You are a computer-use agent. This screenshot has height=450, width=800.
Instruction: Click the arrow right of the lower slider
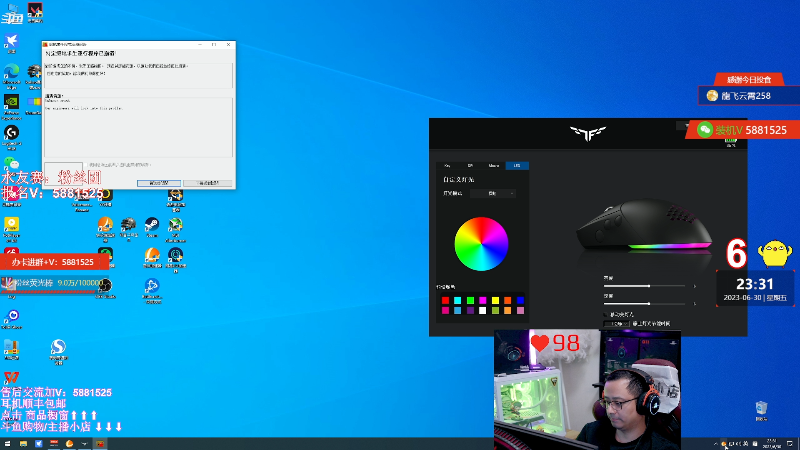tap(694, 304)
